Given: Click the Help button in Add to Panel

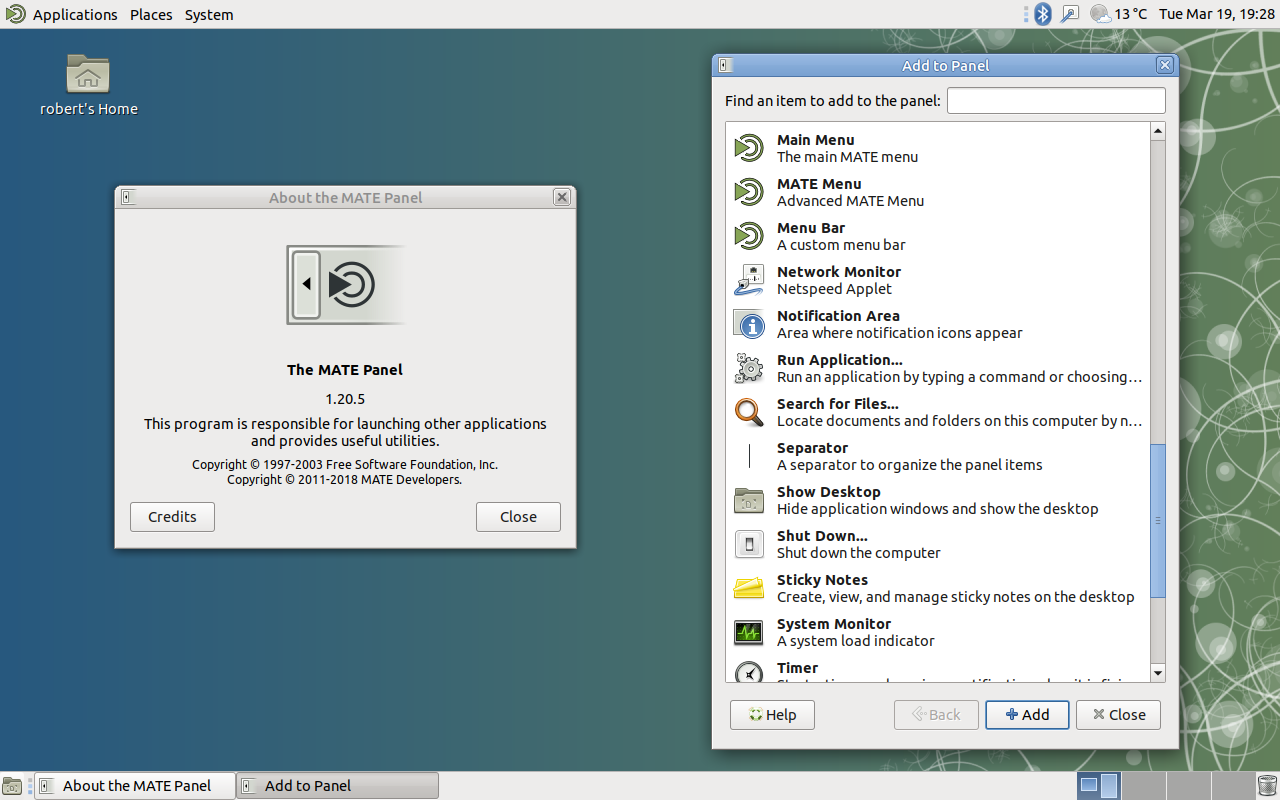Looking at the screenshot, I should coord(772,715).
